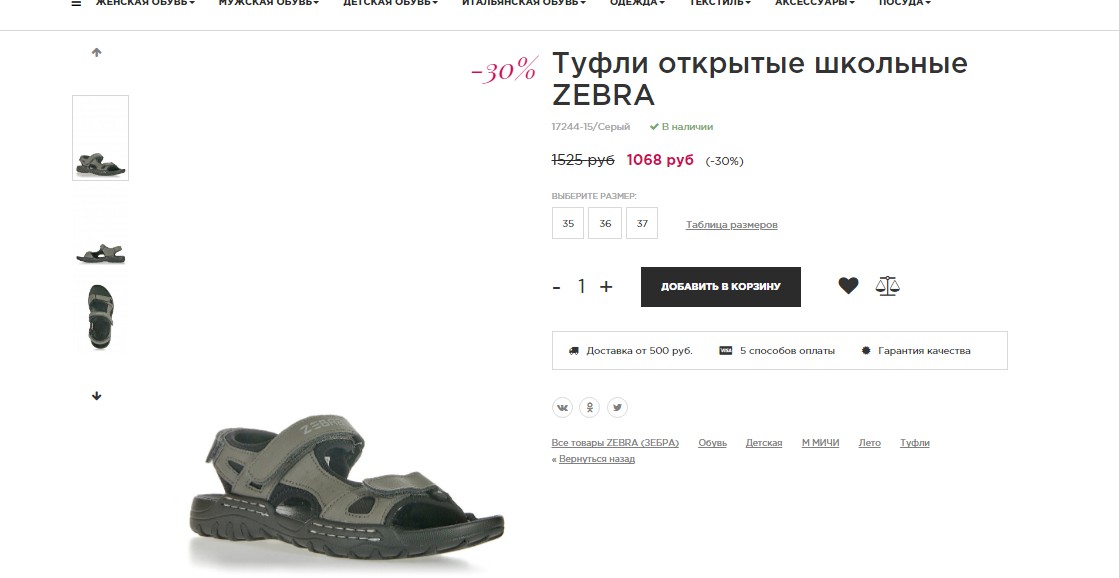Expand the Детская обувь dropdown menu

(x=390, y=3)
